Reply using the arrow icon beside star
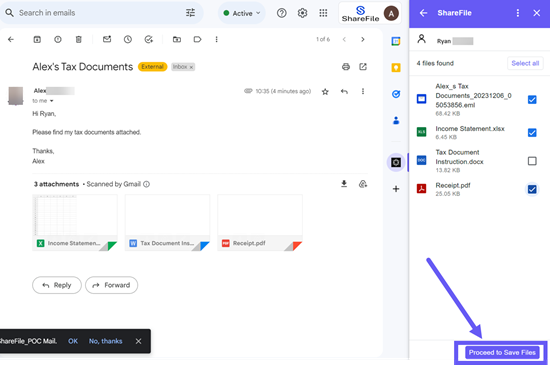 (344, 92)
